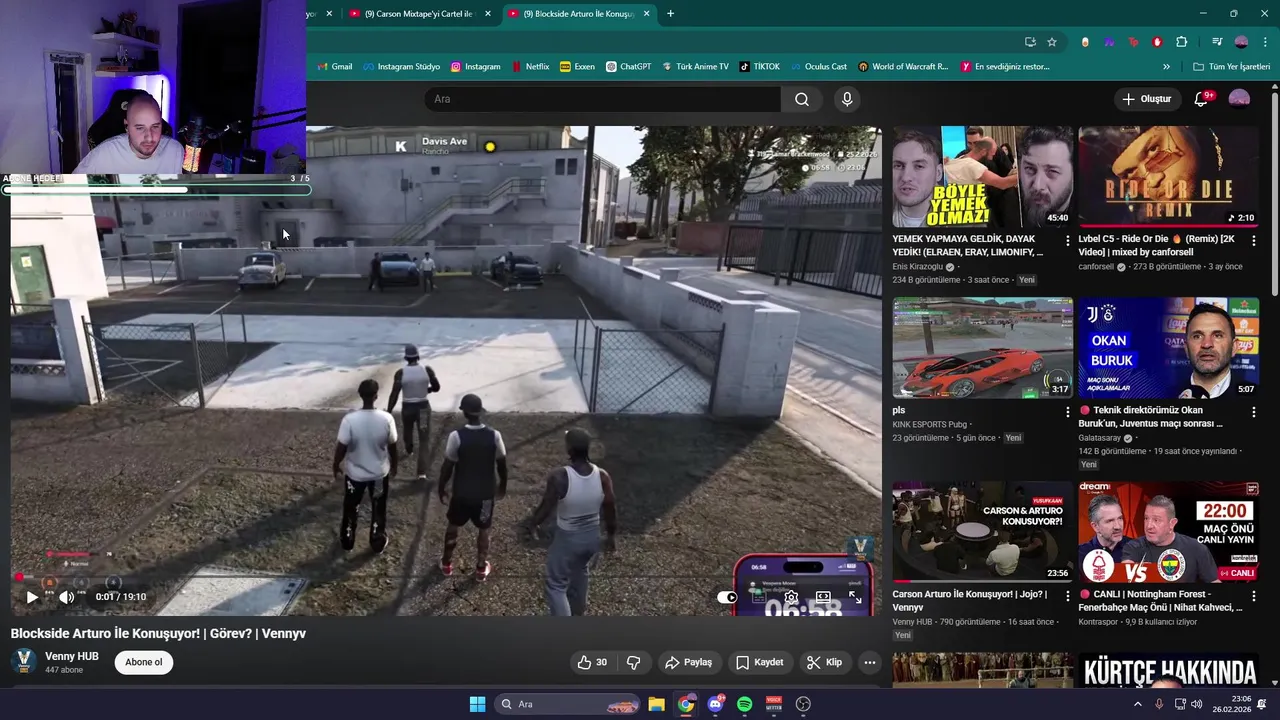Click the YouTube search magnifier button

[802, 99]
